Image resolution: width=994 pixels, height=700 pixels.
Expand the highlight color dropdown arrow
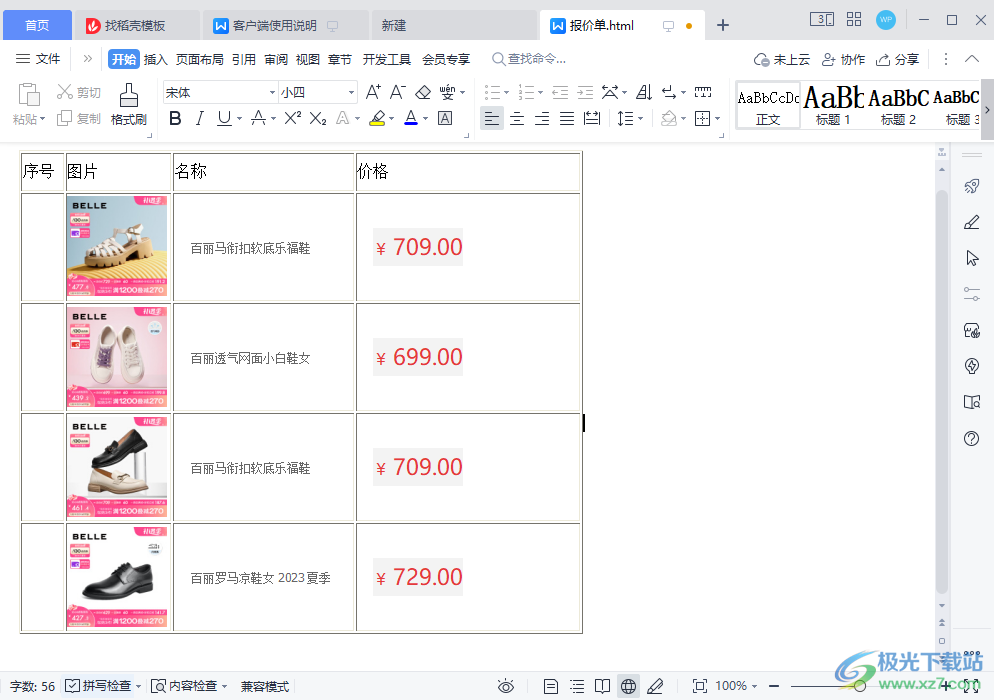(392, 119)
